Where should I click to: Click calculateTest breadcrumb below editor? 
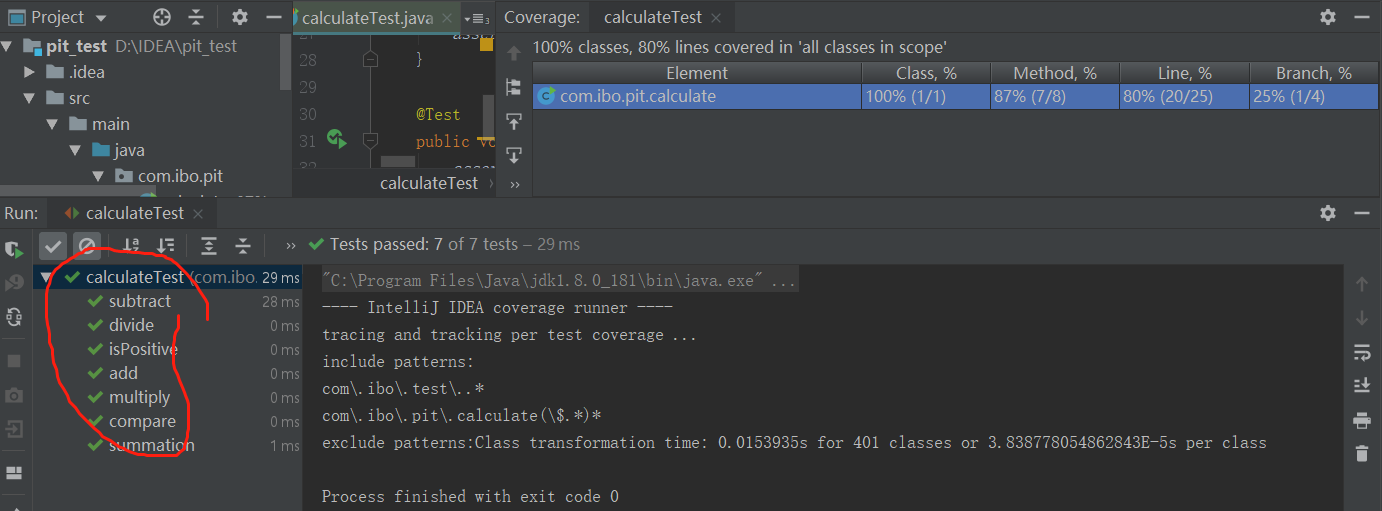(x=429, y=183)
